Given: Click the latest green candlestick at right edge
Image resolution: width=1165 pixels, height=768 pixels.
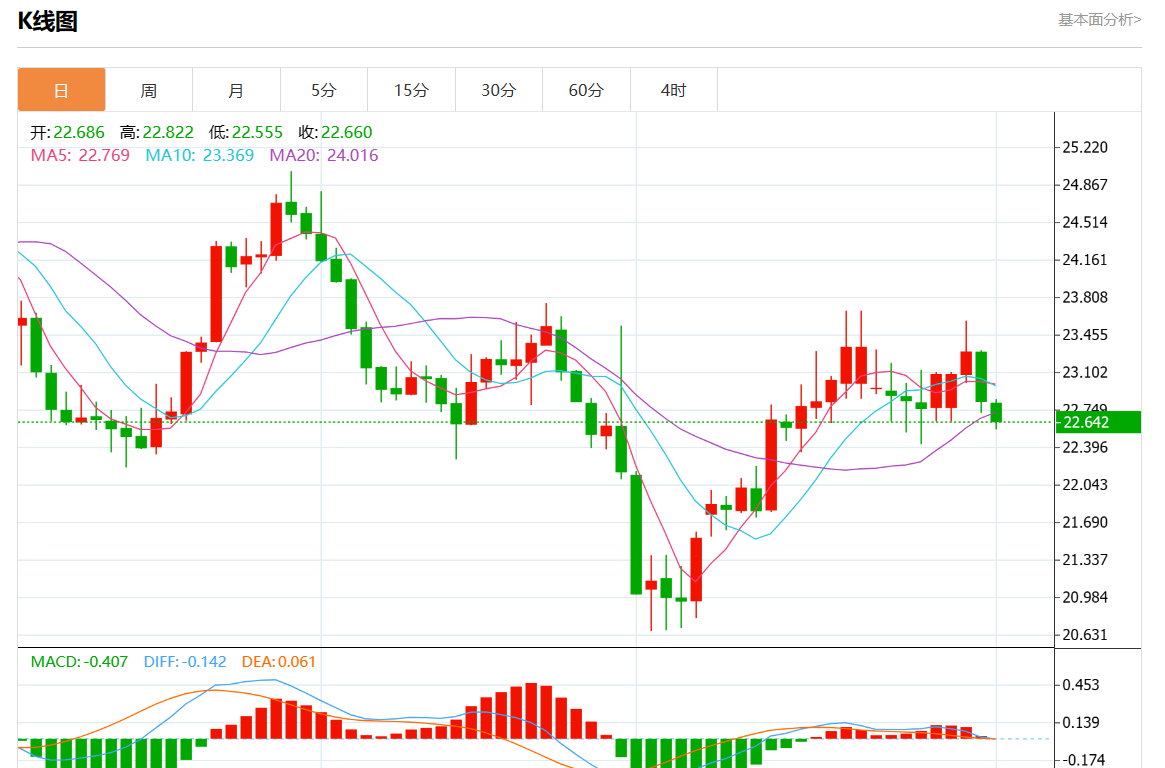Looking at the screenshot, I should point(996,412).
